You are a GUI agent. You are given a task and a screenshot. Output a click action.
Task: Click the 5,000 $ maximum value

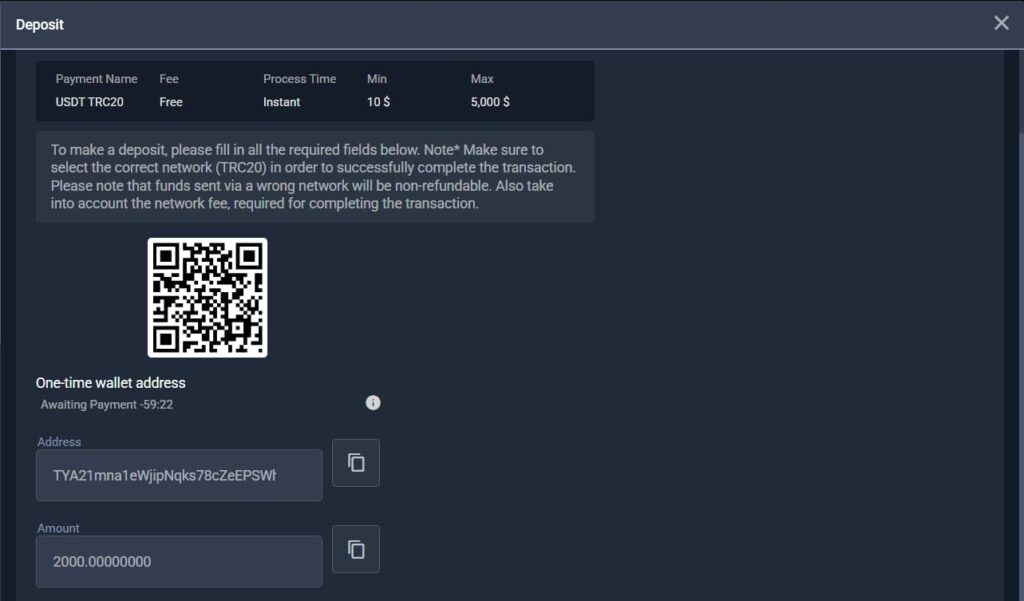tap(490, 102)
